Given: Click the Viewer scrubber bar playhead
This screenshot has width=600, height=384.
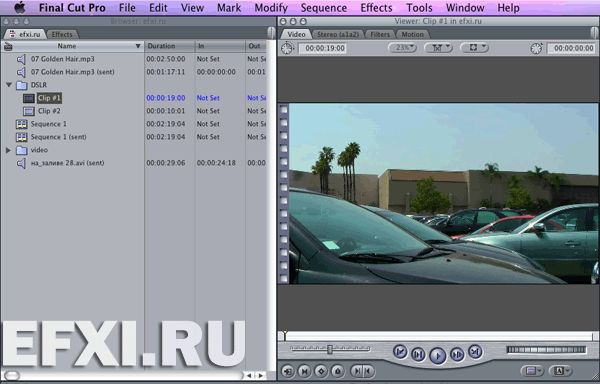Looking at the screenshot, I should click(285, 336).
